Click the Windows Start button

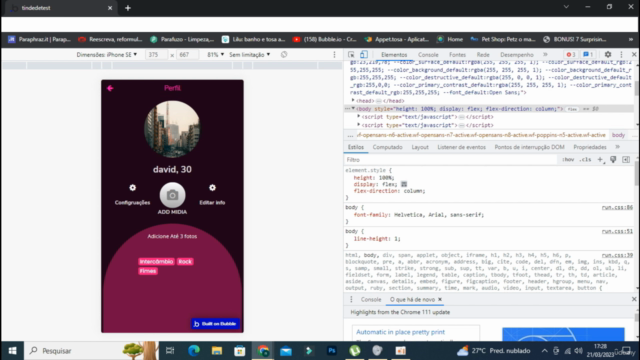click(x=13, y=351)
